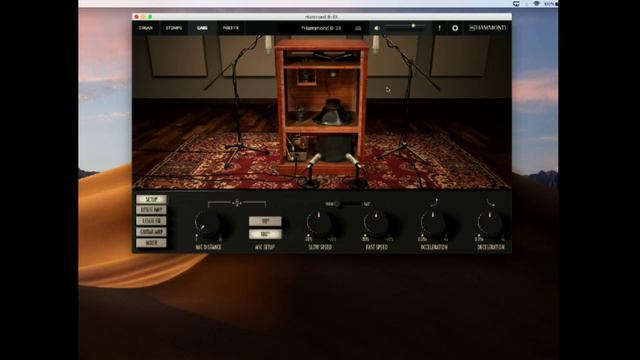Open settings with the gear icon

click(x=455, y=28)
